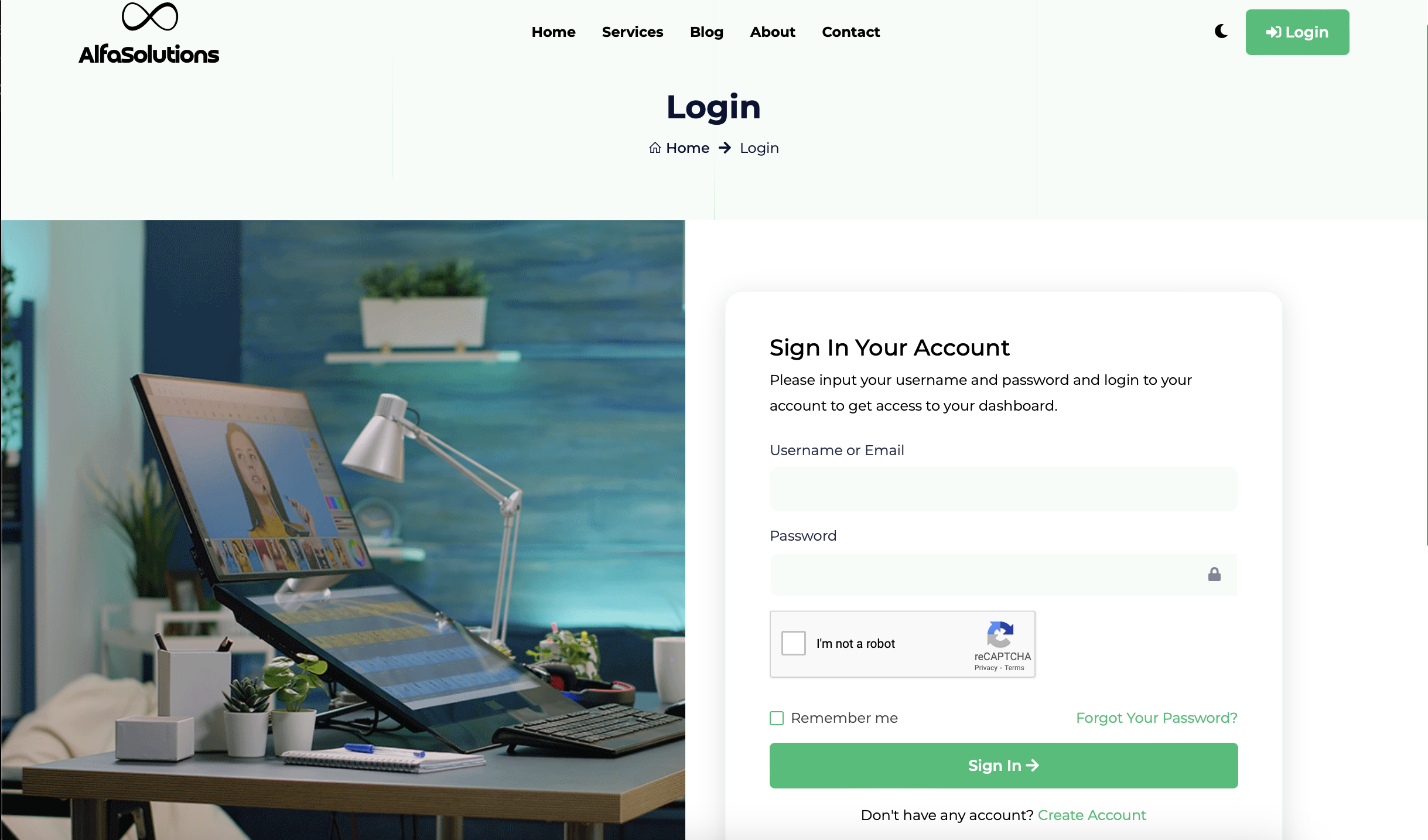Click the breadcrumb arrow between Home and Login
Screen dimensions: 1428x840
tap(725, 148)
